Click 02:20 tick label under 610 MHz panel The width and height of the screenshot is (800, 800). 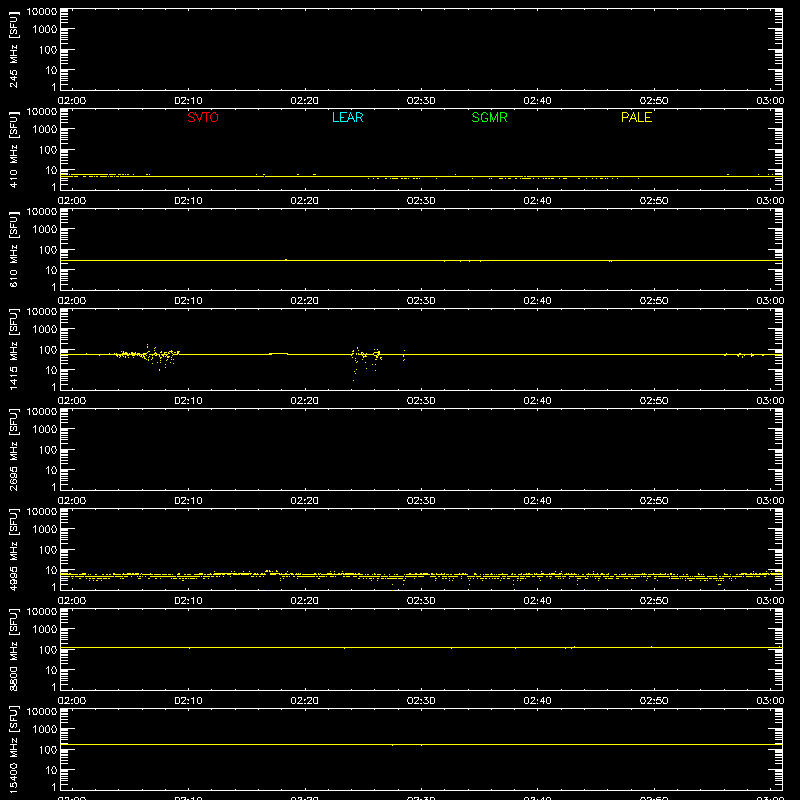click(305, 301)
